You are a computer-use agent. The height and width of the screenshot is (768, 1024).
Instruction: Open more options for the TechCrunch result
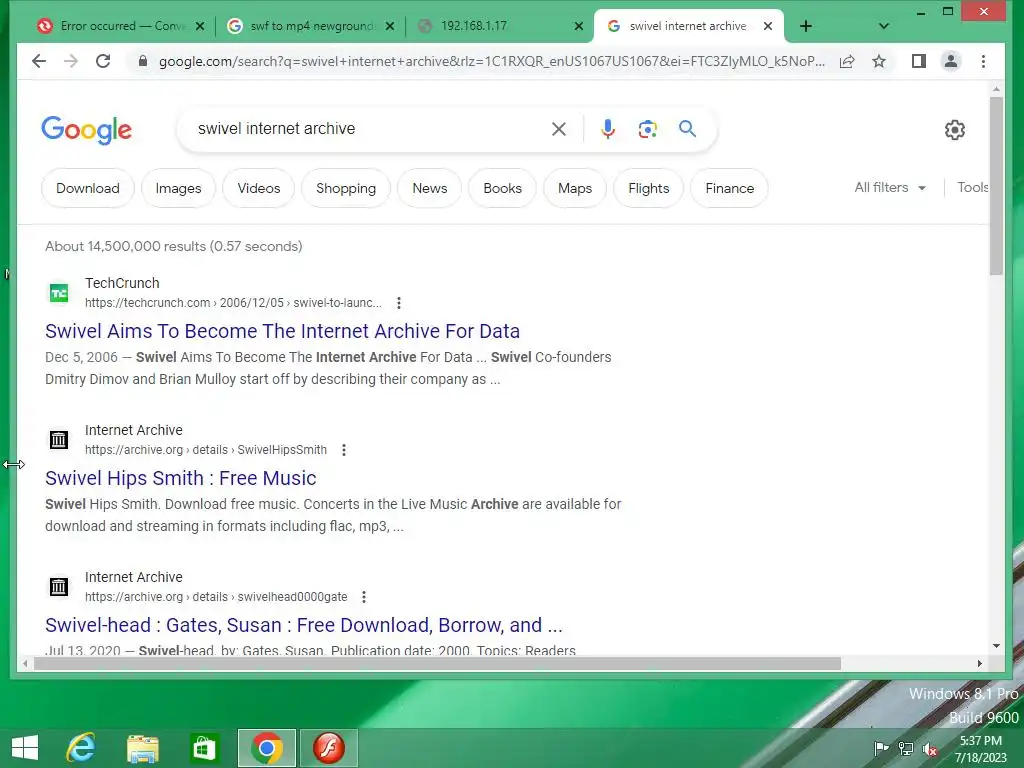[399, 303]
